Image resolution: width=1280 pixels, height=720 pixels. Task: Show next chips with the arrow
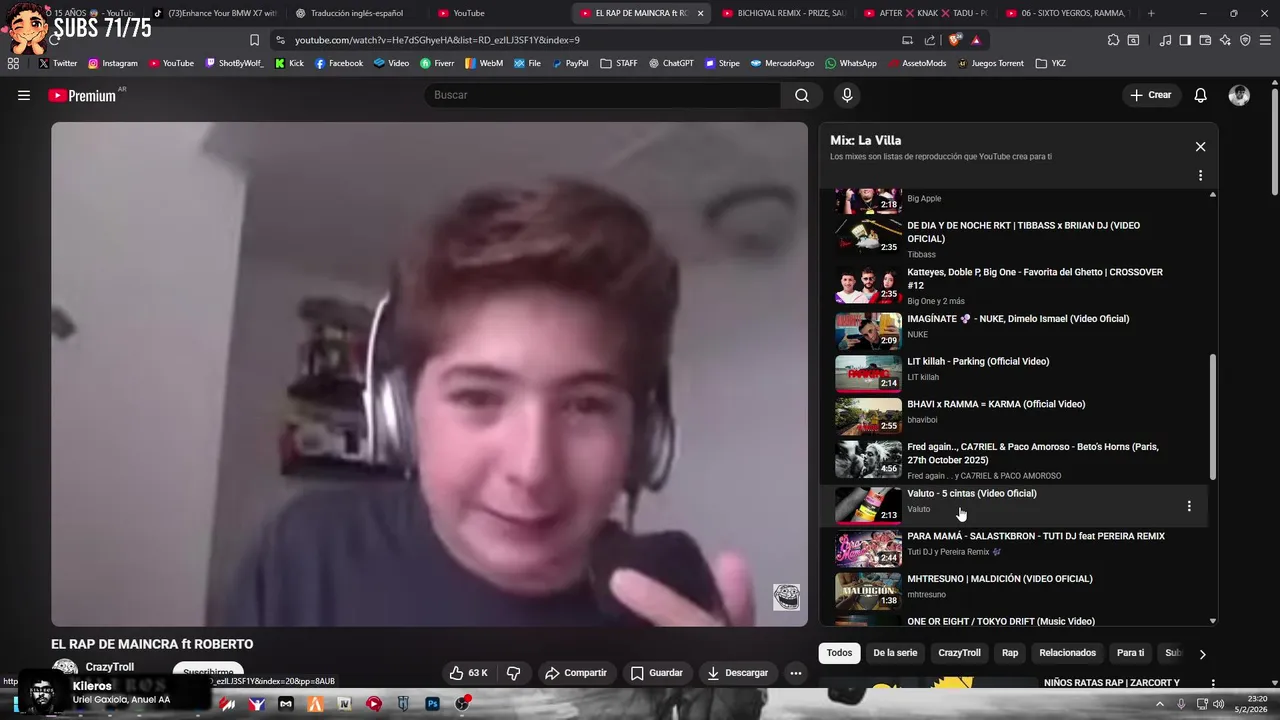point(1202,654)
